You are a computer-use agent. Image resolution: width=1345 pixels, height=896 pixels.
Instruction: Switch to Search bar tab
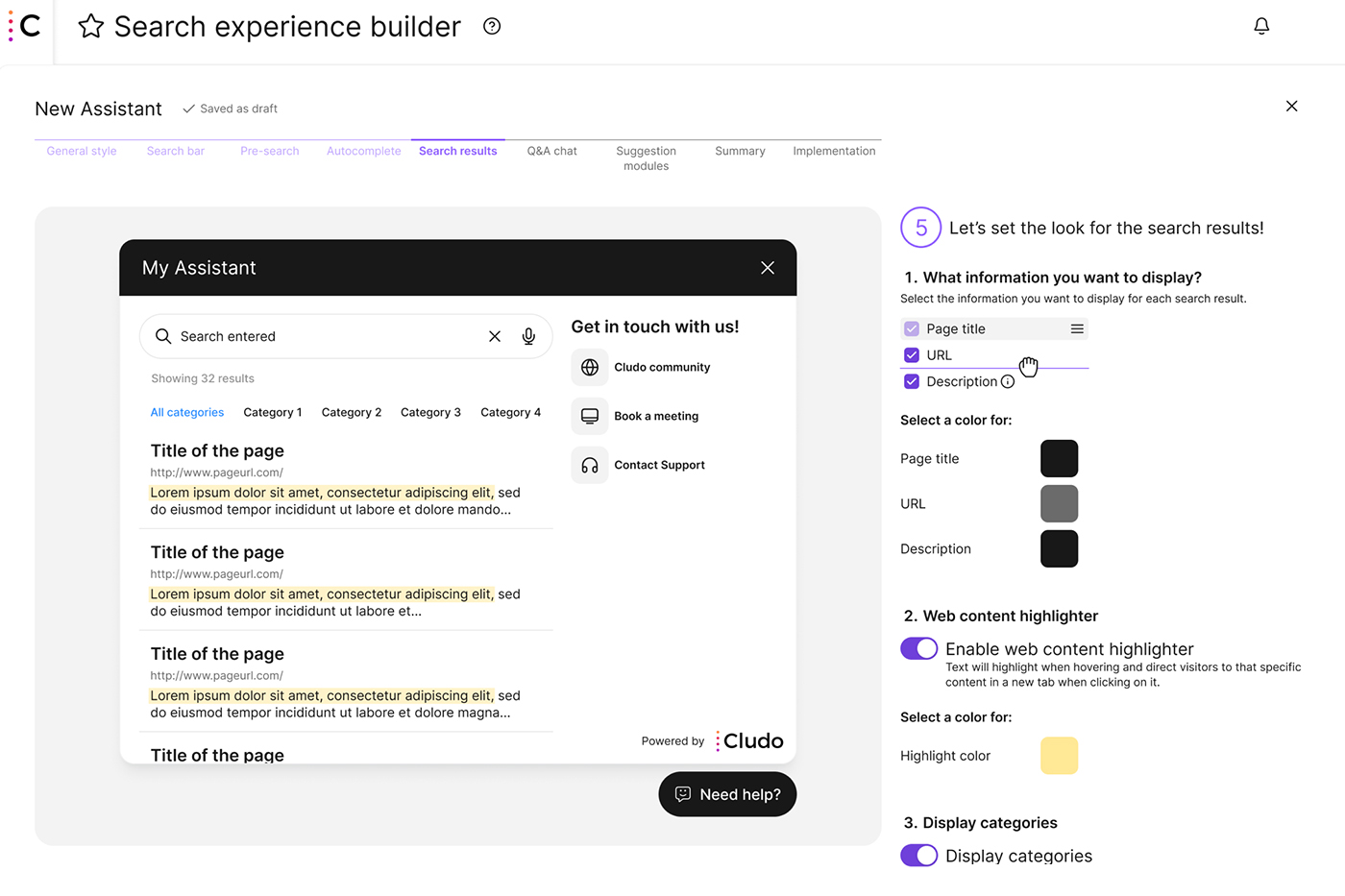click(x=176, y=151)
